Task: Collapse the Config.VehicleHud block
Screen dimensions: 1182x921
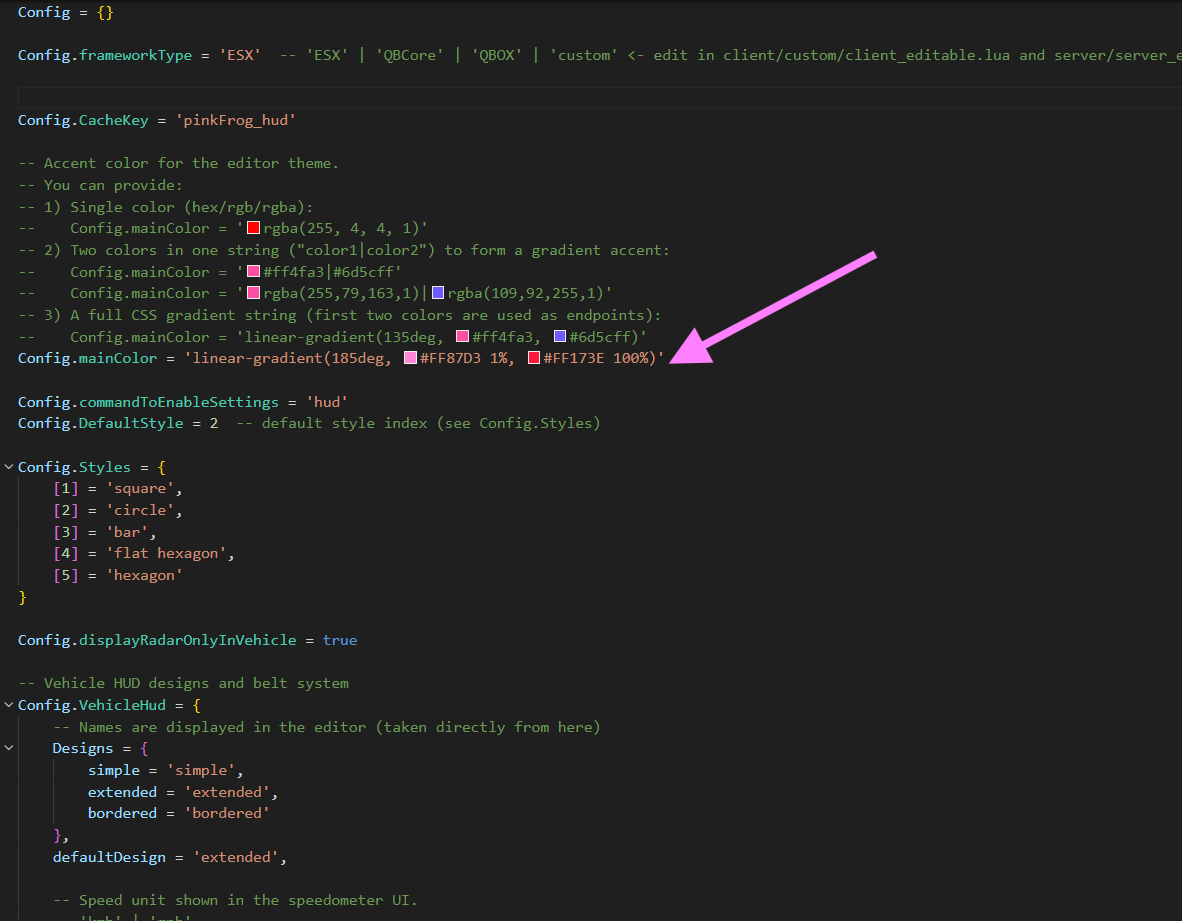Action: point(9,705)
